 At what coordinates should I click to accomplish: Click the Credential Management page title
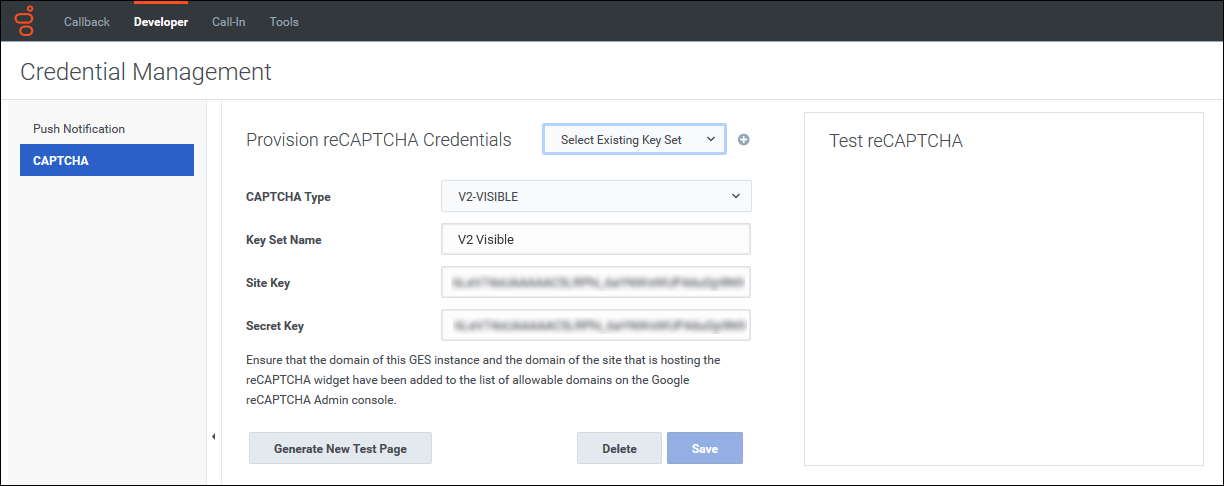146,72
